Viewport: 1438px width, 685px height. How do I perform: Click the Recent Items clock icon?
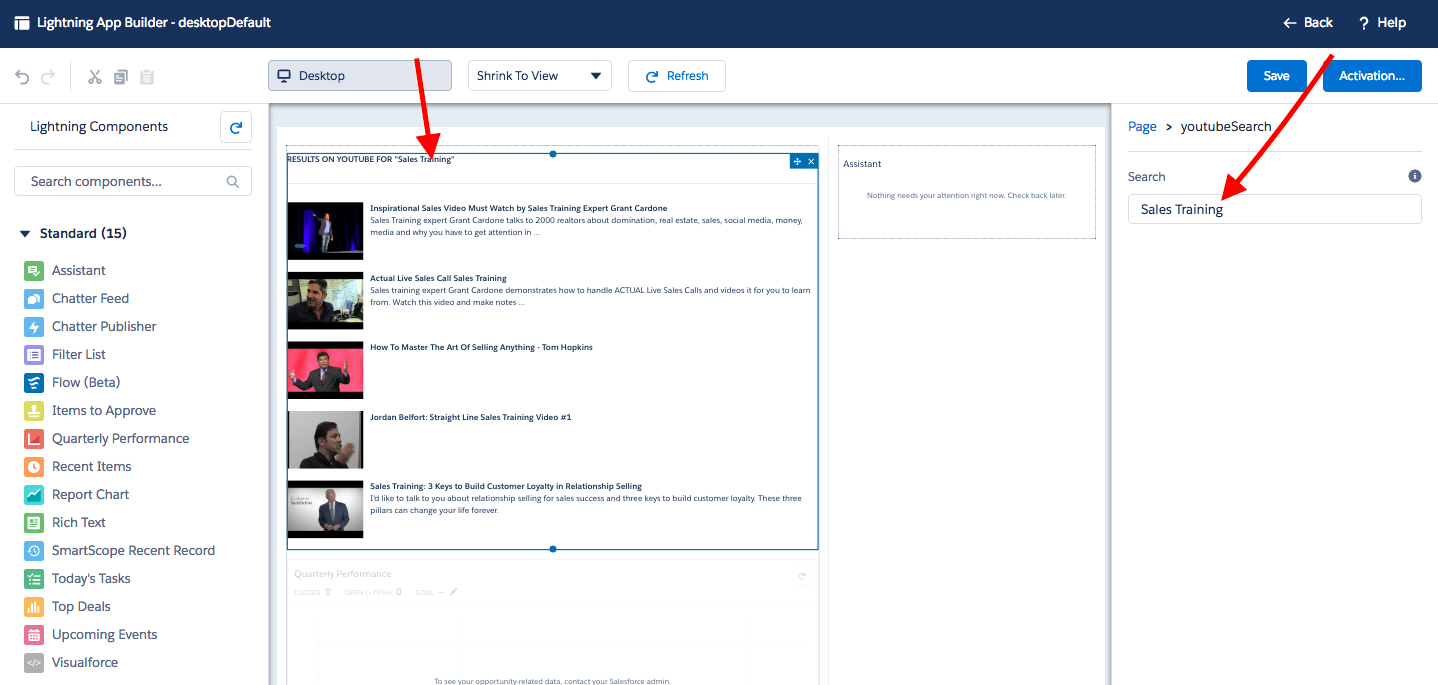pyautogui.click(x=34, y=466)
